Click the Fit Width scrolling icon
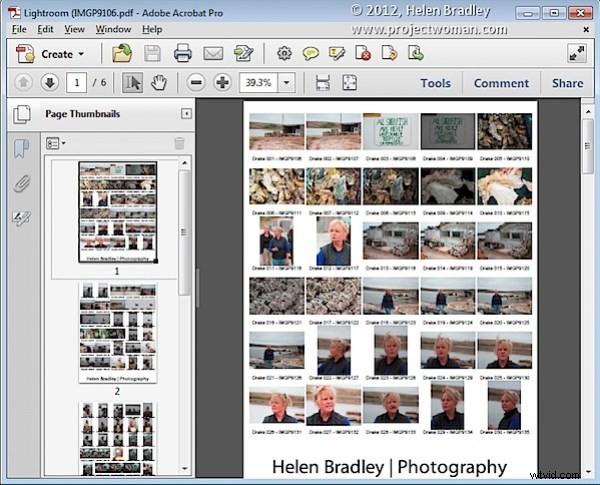 323,82
